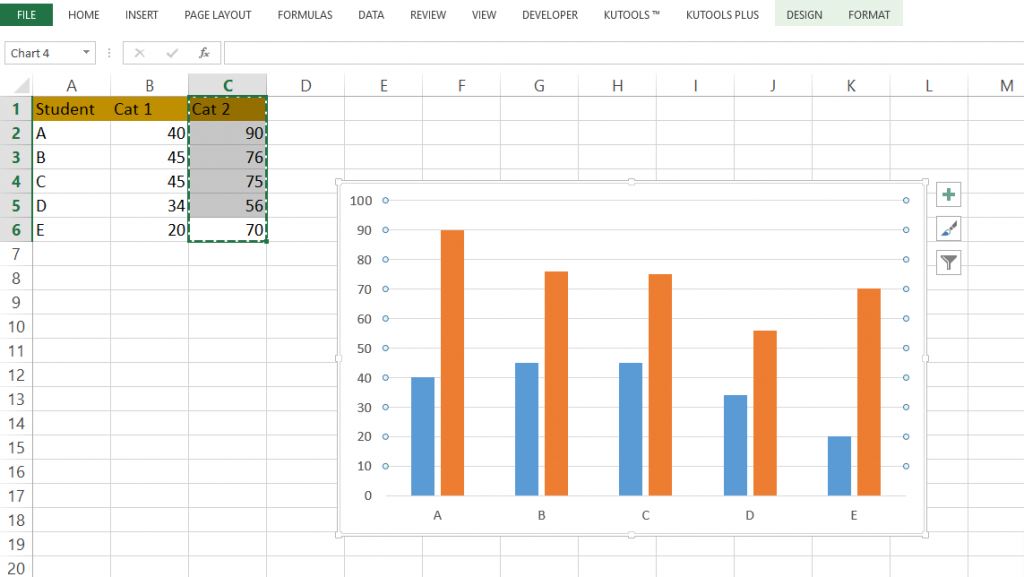Select the Cat 2 header cell

click(227, 109)
